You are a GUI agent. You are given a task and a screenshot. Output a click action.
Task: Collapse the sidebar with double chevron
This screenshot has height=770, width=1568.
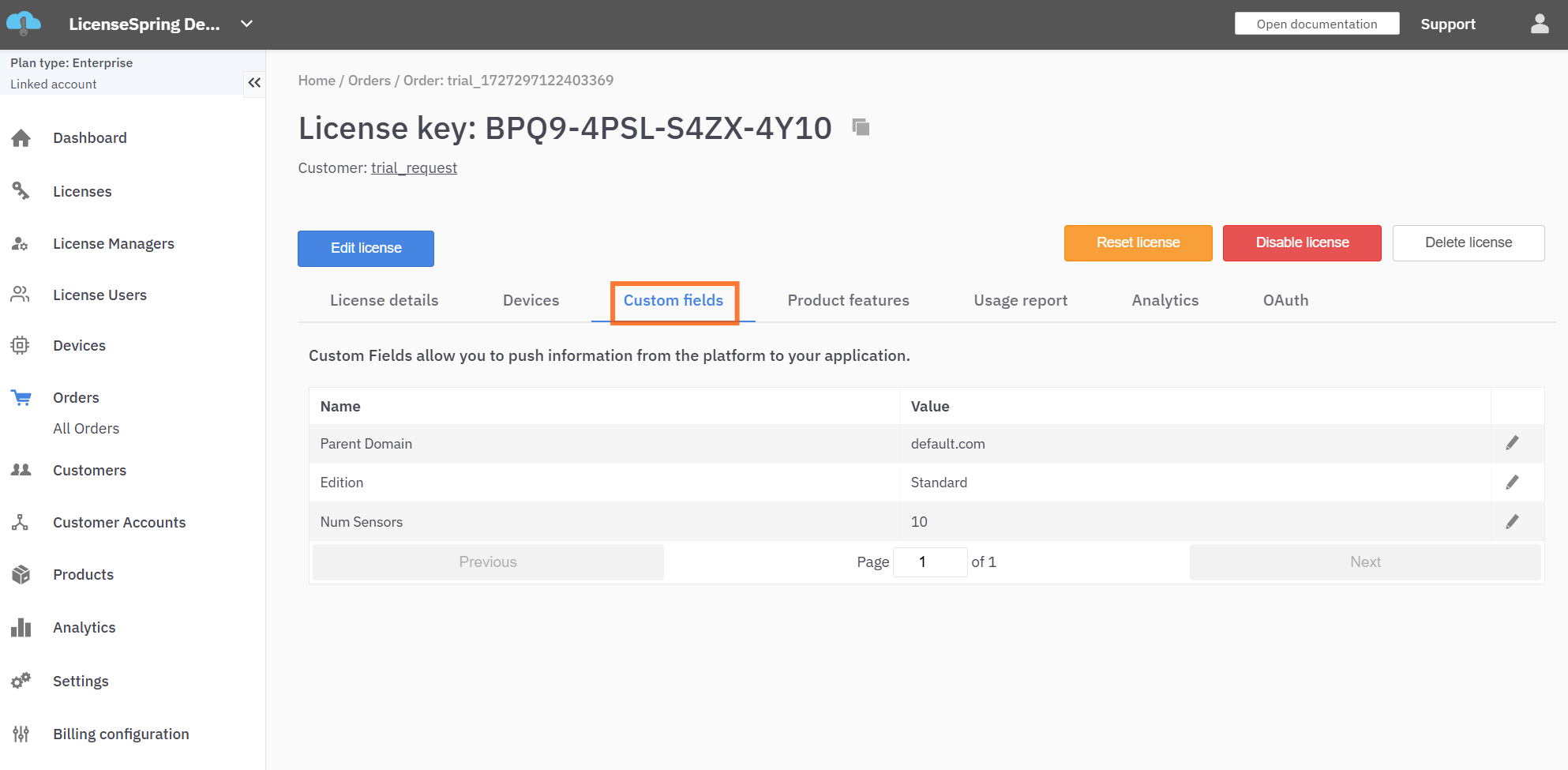[x=254, y=83]
